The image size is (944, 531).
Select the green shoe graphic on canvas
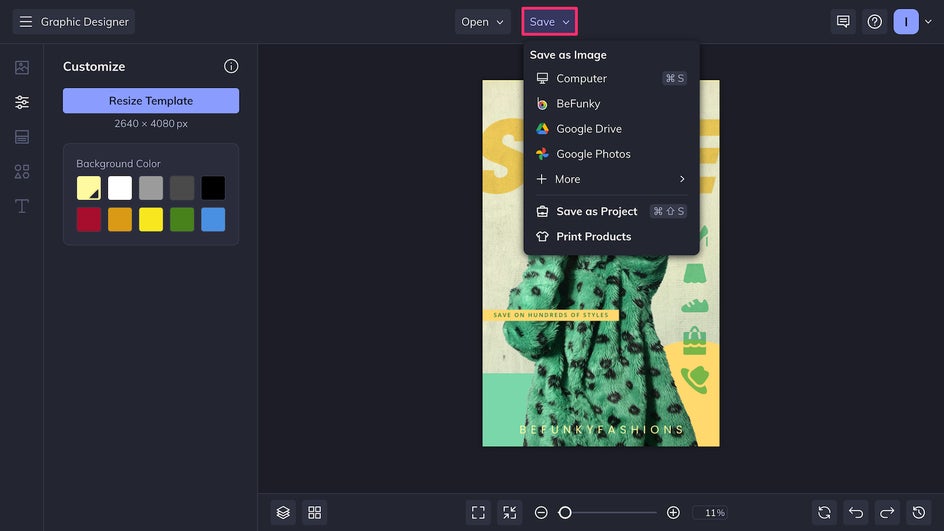(x=695, y=306)
